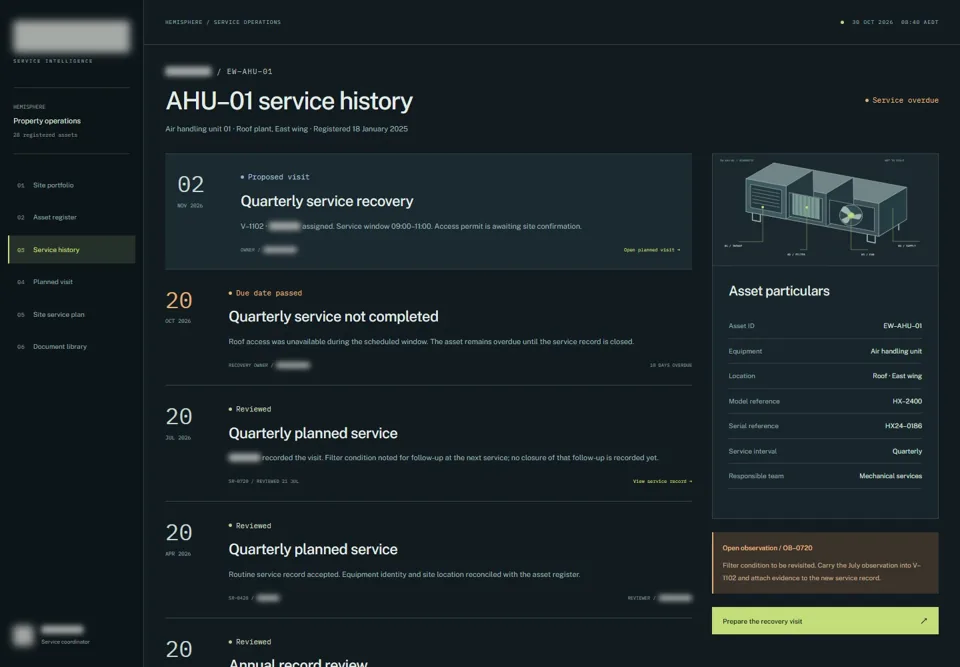Click the Air handling unit 01 subtitle line
960x667 pixels.
[x=287, y=129]
